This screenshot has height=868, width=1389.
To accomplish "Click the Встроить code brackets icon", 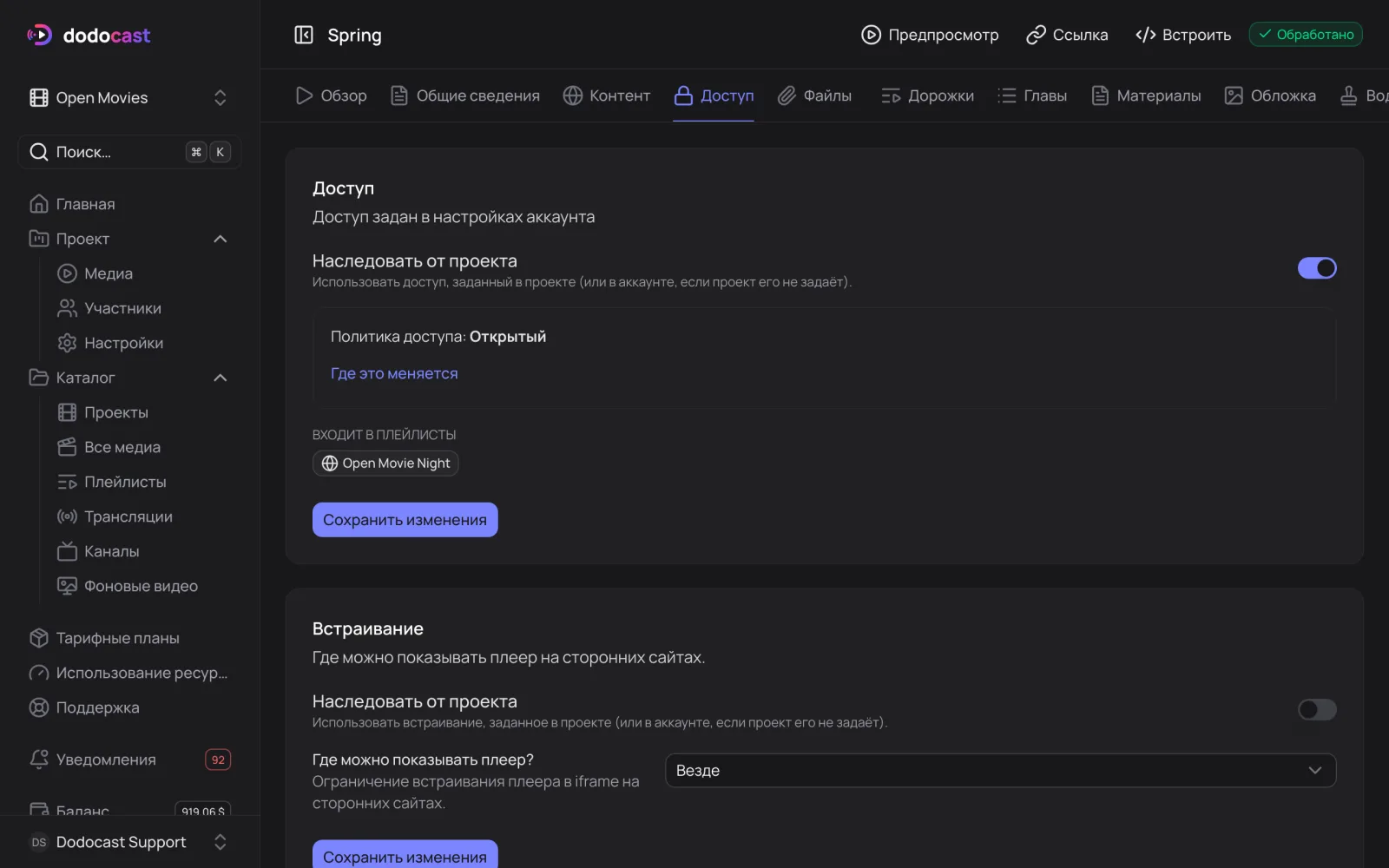I will (1145, 35).
